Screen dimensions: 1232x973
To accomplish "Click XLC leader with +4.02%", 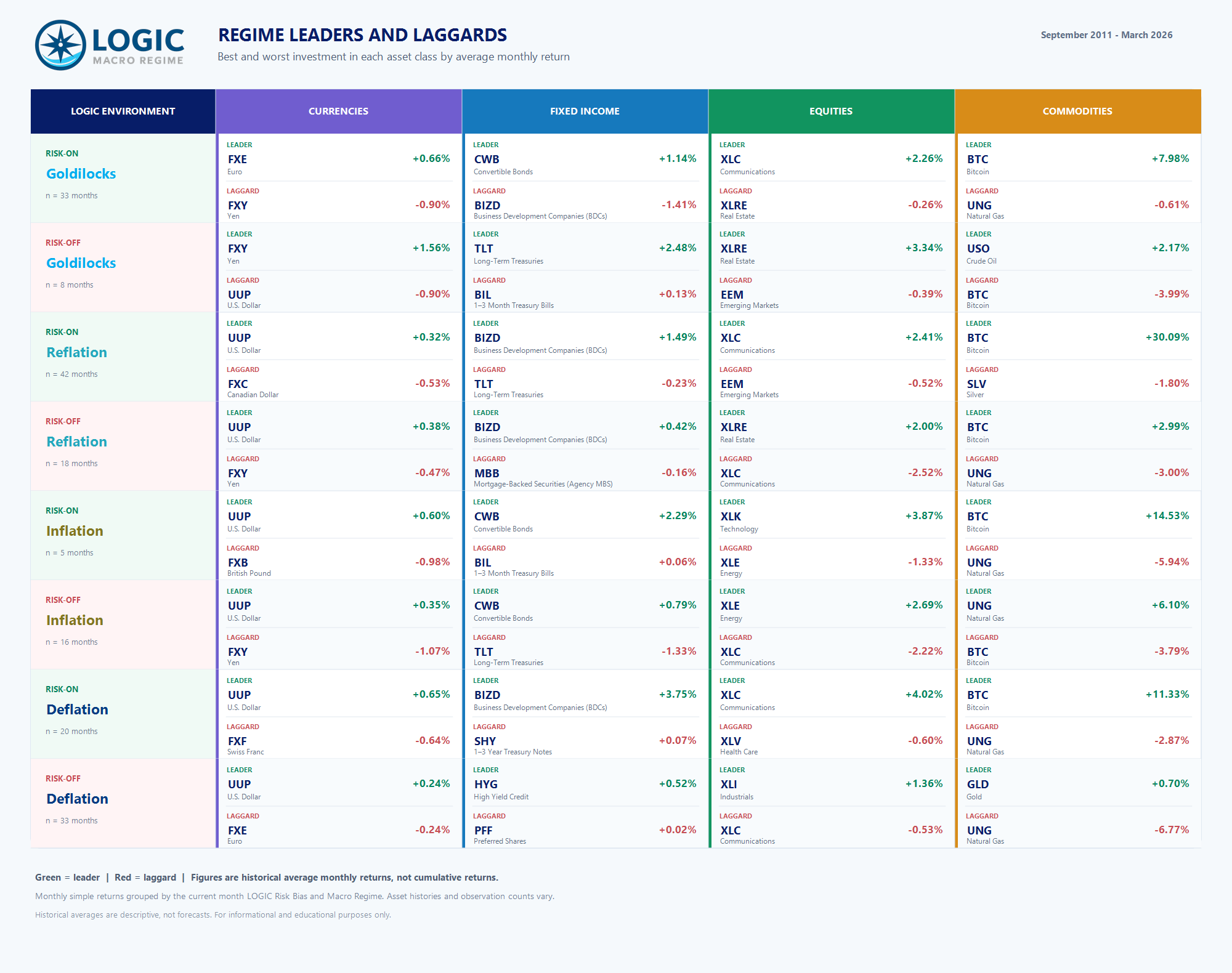I will [831, 694].
